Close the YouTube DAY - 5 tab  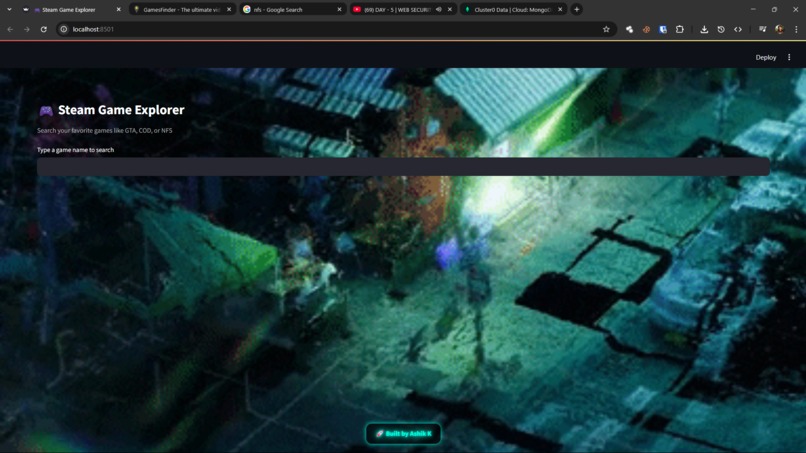coord(450,9)
